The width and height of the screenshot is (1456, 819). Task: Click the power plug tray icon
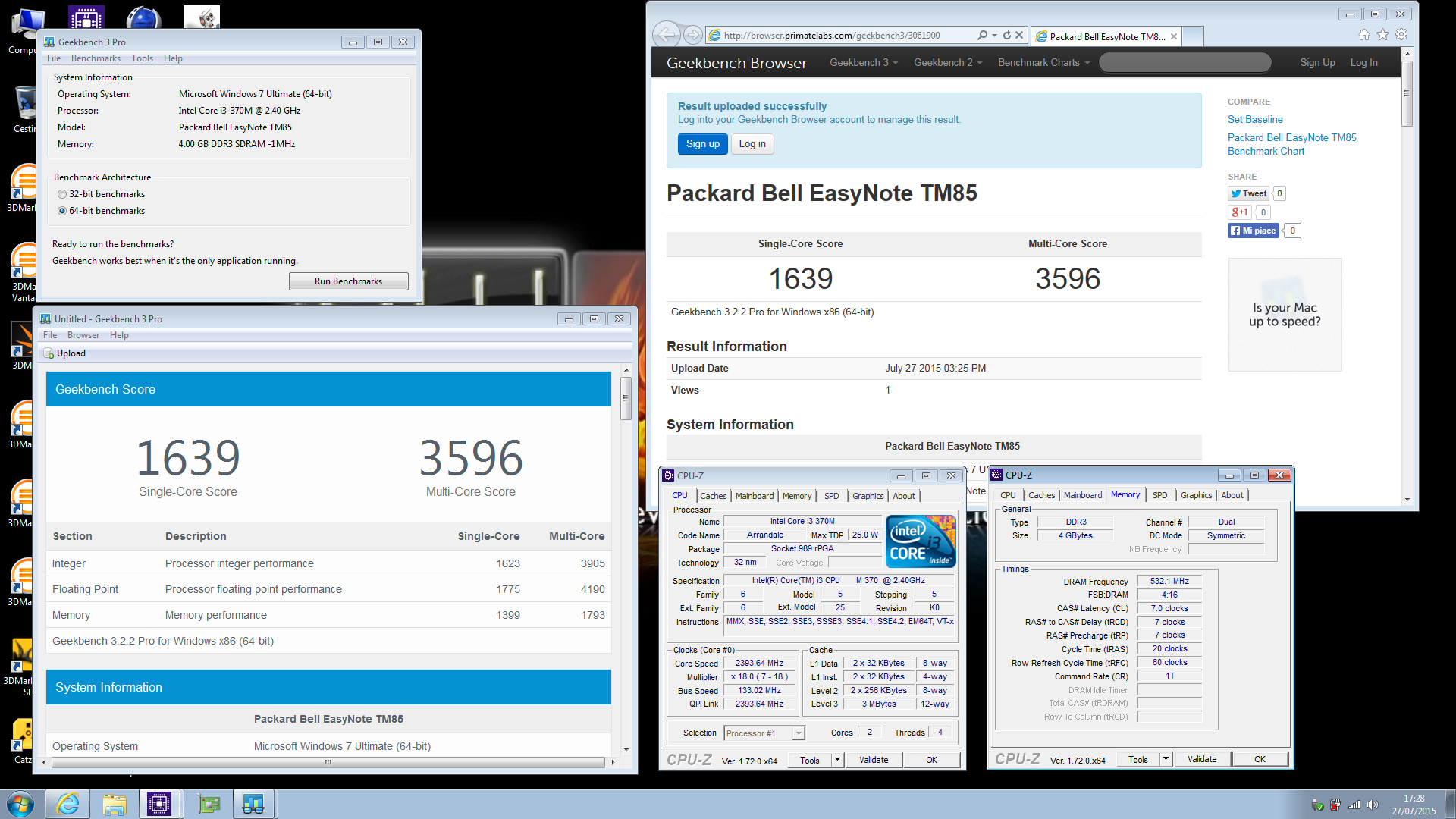click(x=1335, y=805)
